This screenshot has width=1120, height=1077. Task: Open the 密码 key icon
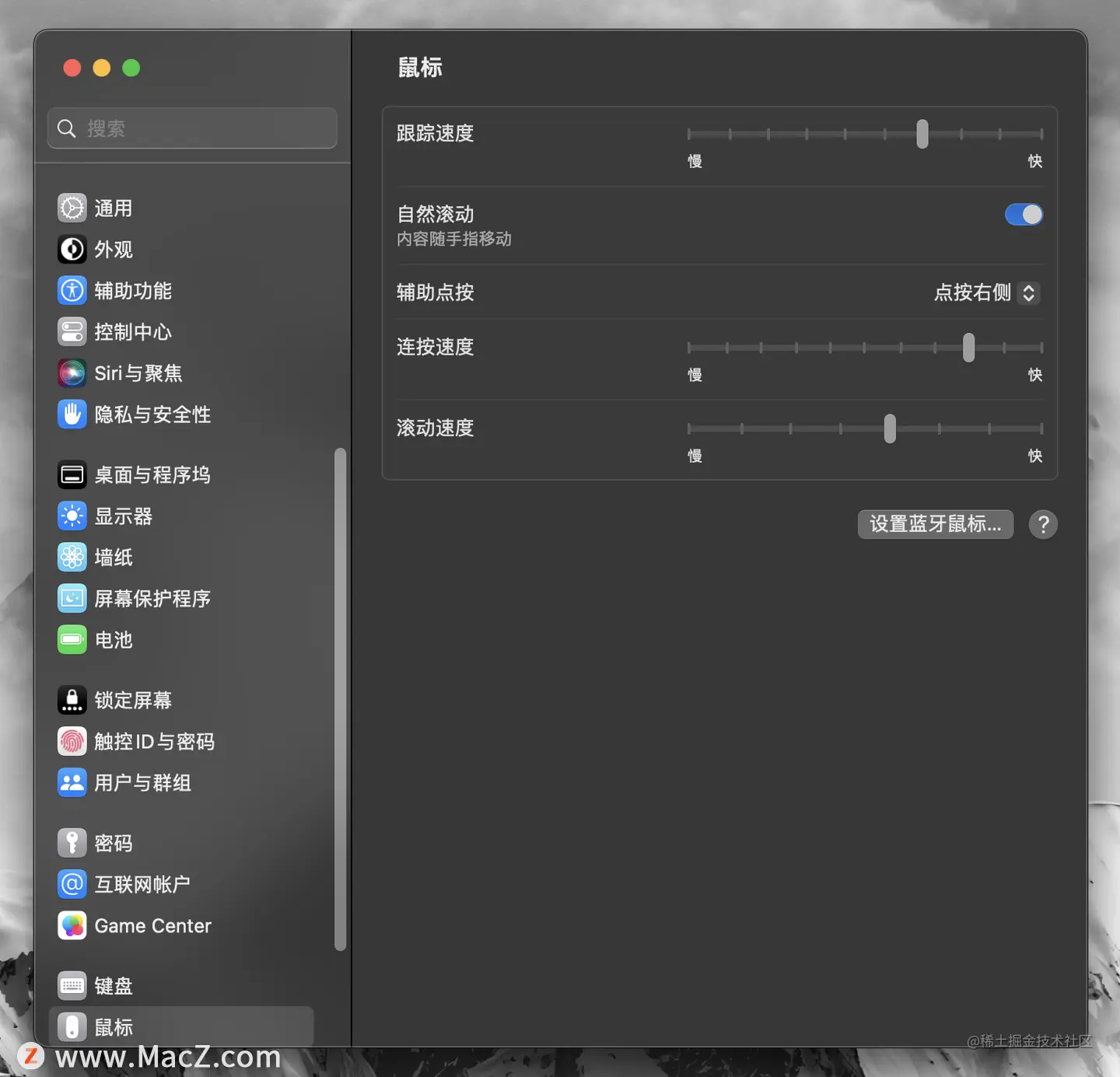(x=72, y=844)
